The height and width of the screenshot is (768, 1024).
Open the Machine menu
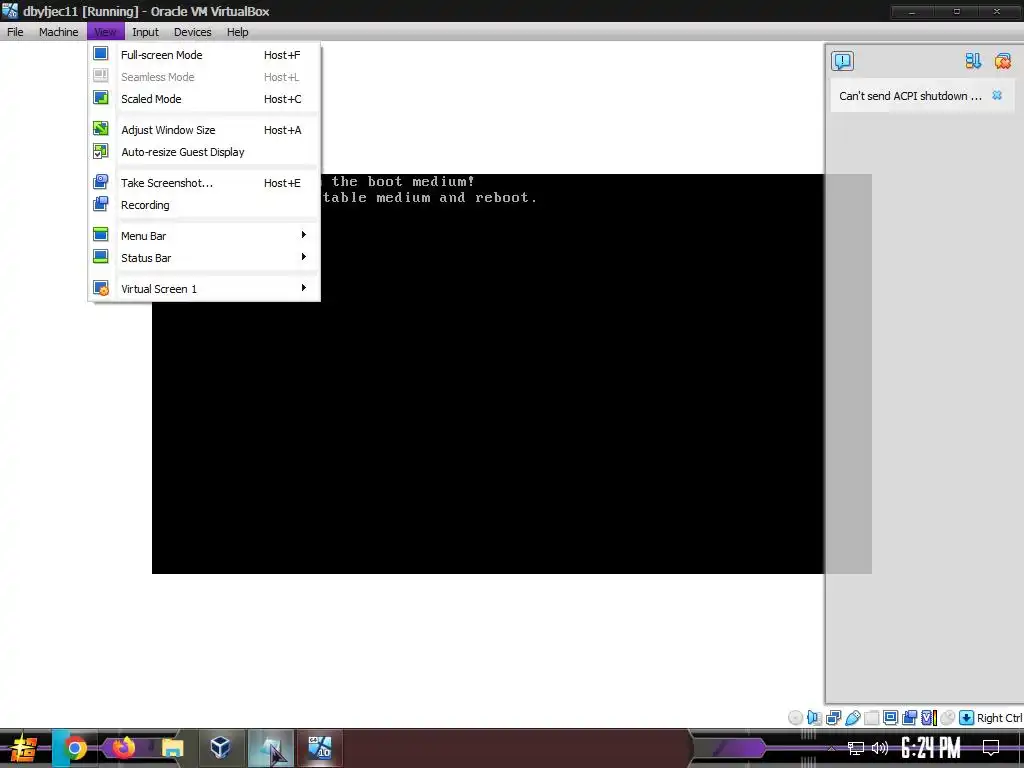(58, 32)
